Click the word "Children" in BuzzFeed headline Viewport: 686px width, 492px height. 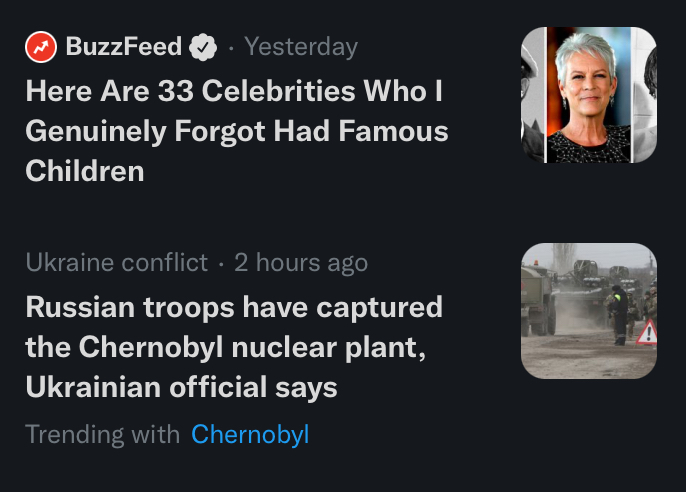[85, 171]
